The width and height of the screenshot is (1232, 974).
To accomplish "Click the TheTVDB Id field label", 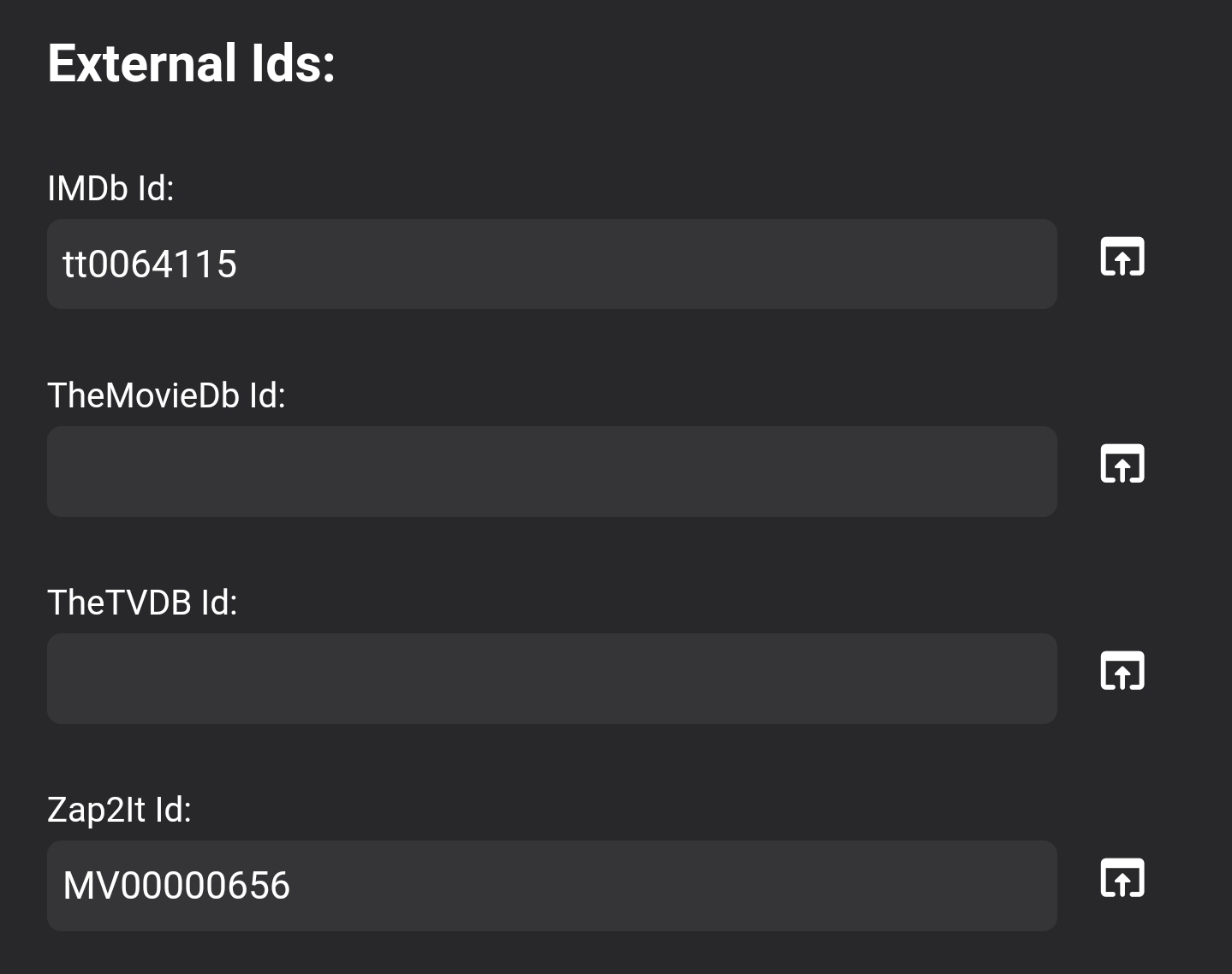I will tap(142, 602).
